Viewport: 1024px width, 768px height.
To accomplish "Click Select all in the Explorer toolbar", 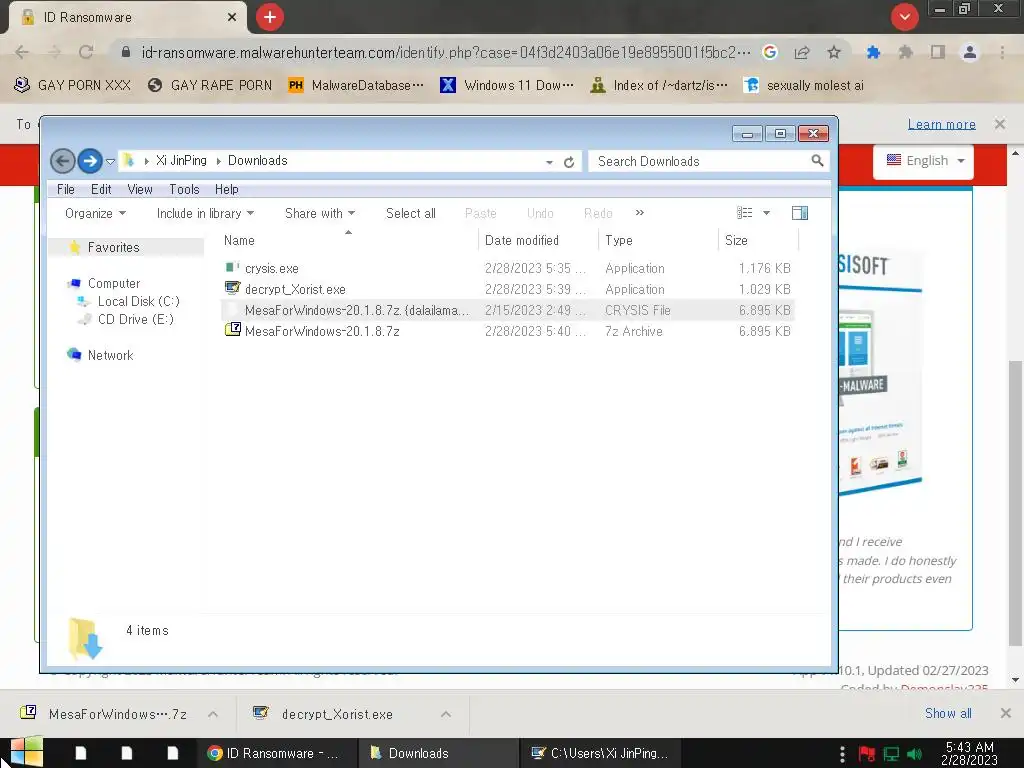I will point(411,214).
